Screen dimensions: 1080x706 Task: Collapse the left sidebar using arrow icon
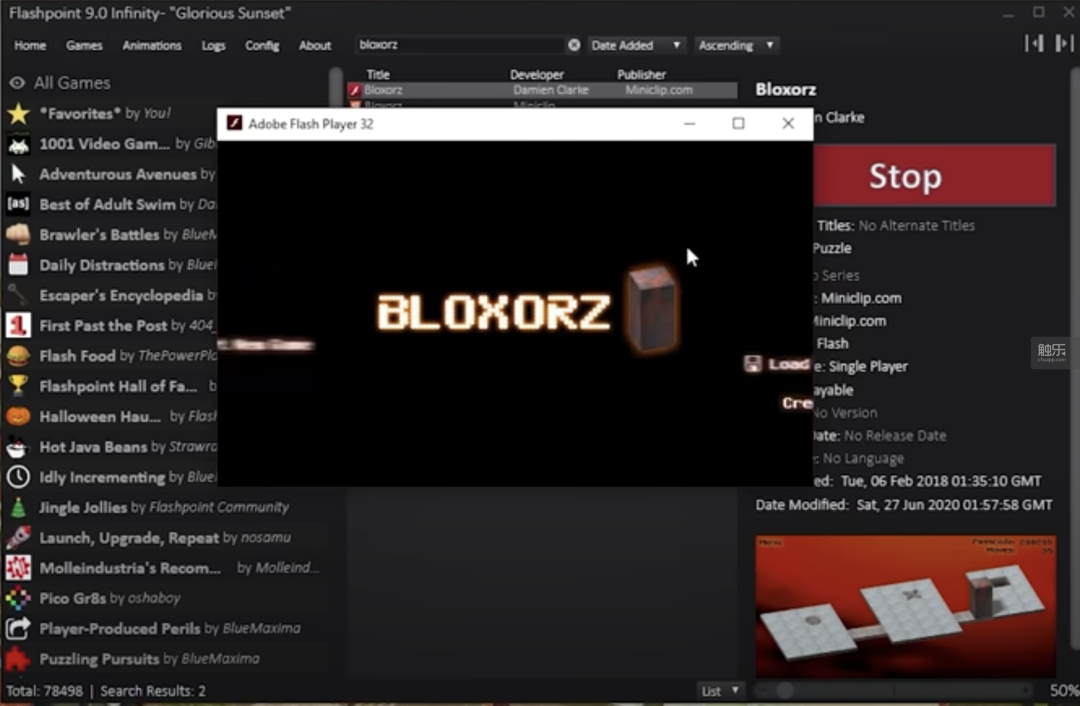tap(1034, 43)
